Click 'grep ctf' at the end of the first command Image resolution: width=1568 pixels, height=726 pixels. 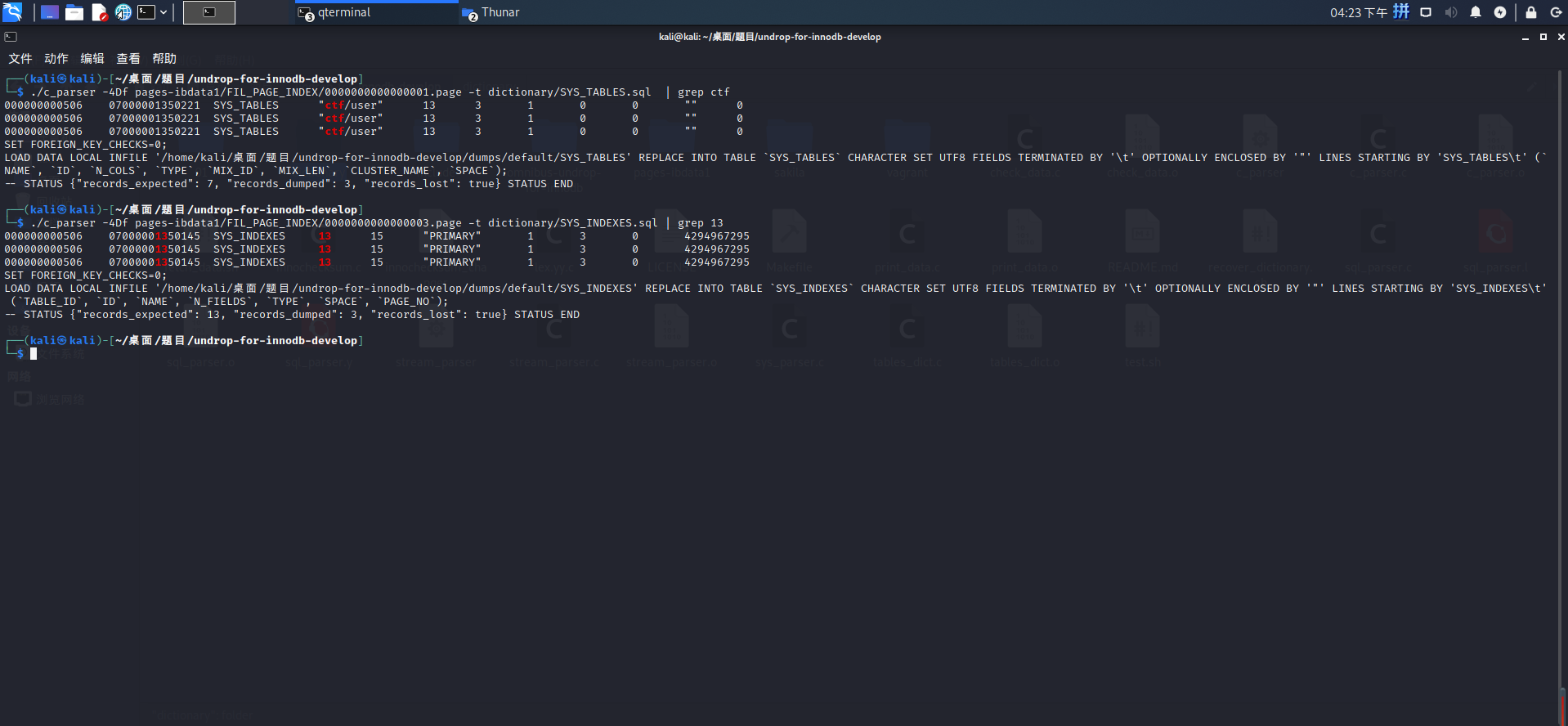pos(704,92)
